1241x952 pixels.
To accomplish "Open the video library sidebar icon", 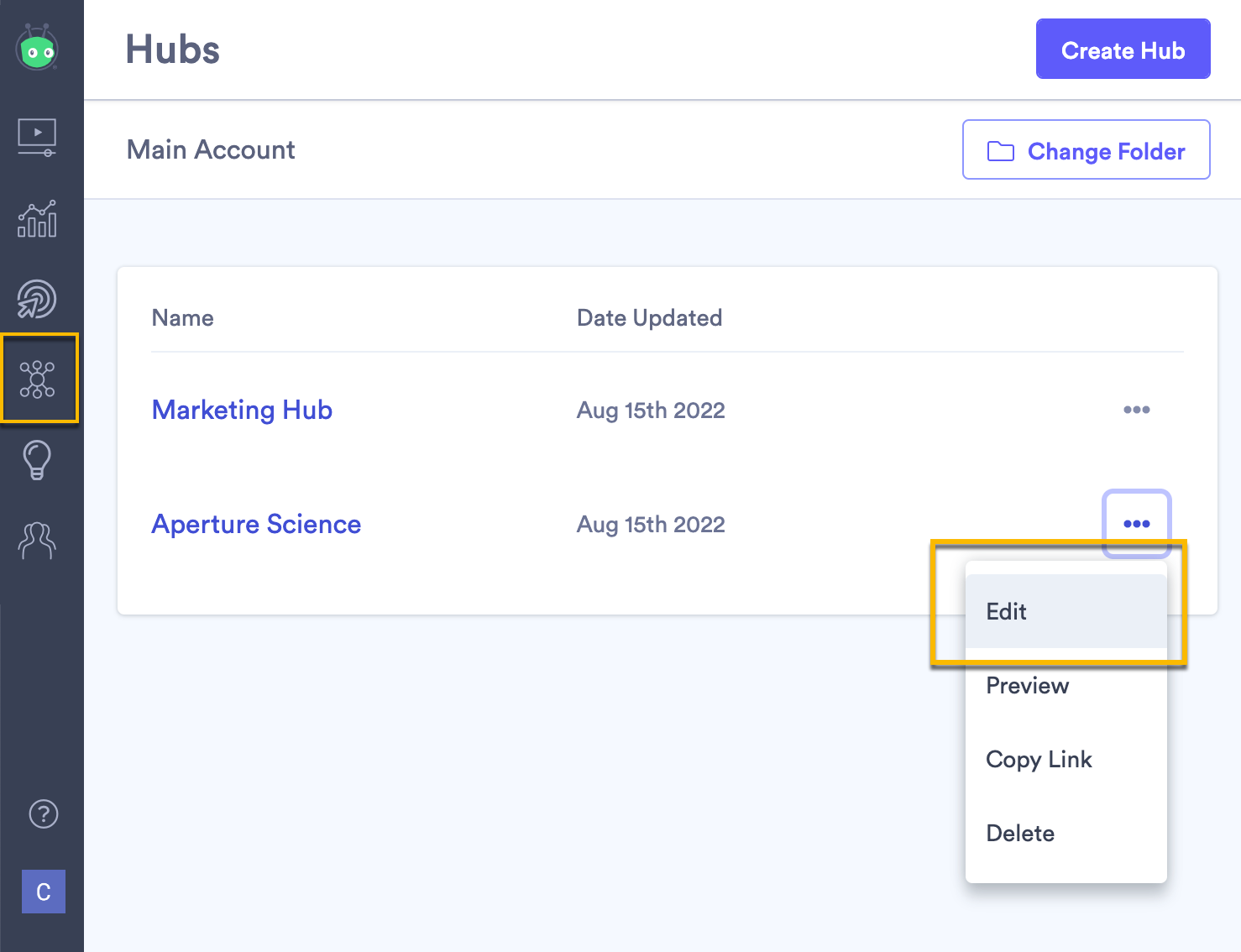I will [37, 137].
